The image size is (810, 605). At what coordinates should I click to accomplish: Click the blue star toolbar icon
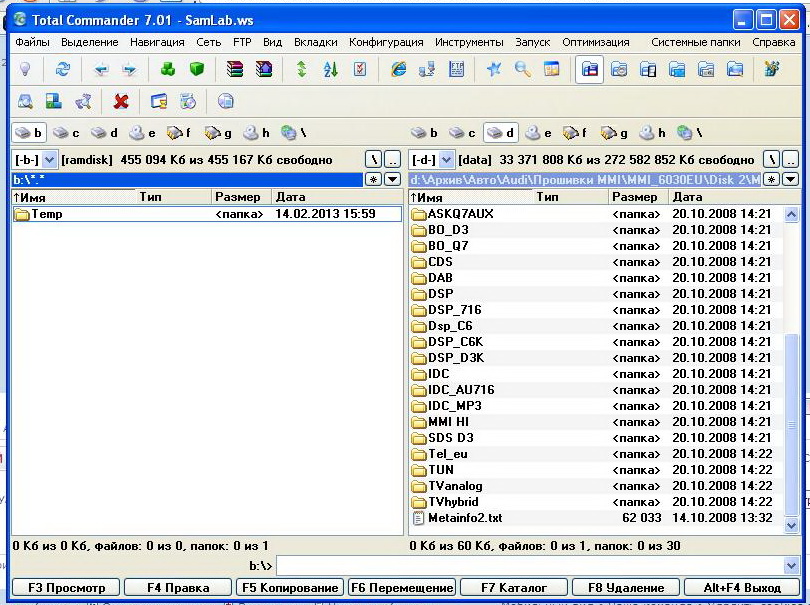click(x=494, y=69)
